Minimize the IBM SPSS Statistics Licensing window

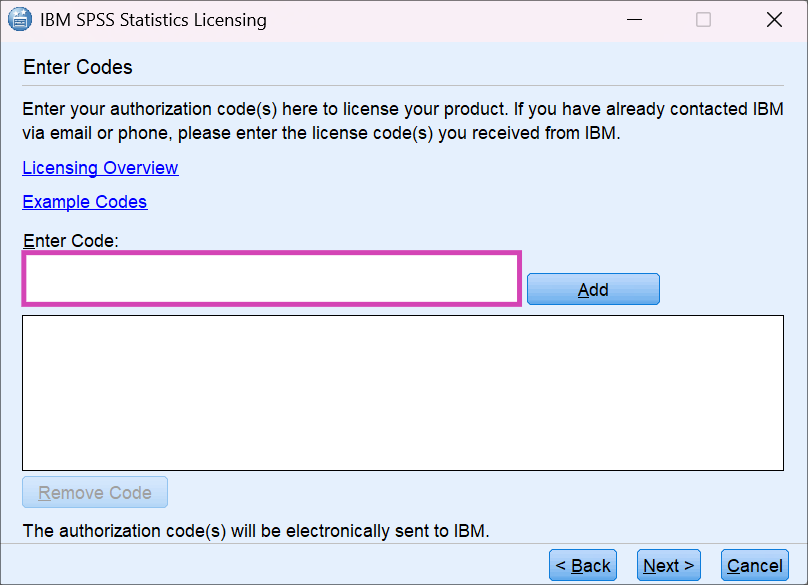click(x=634, y=19)
